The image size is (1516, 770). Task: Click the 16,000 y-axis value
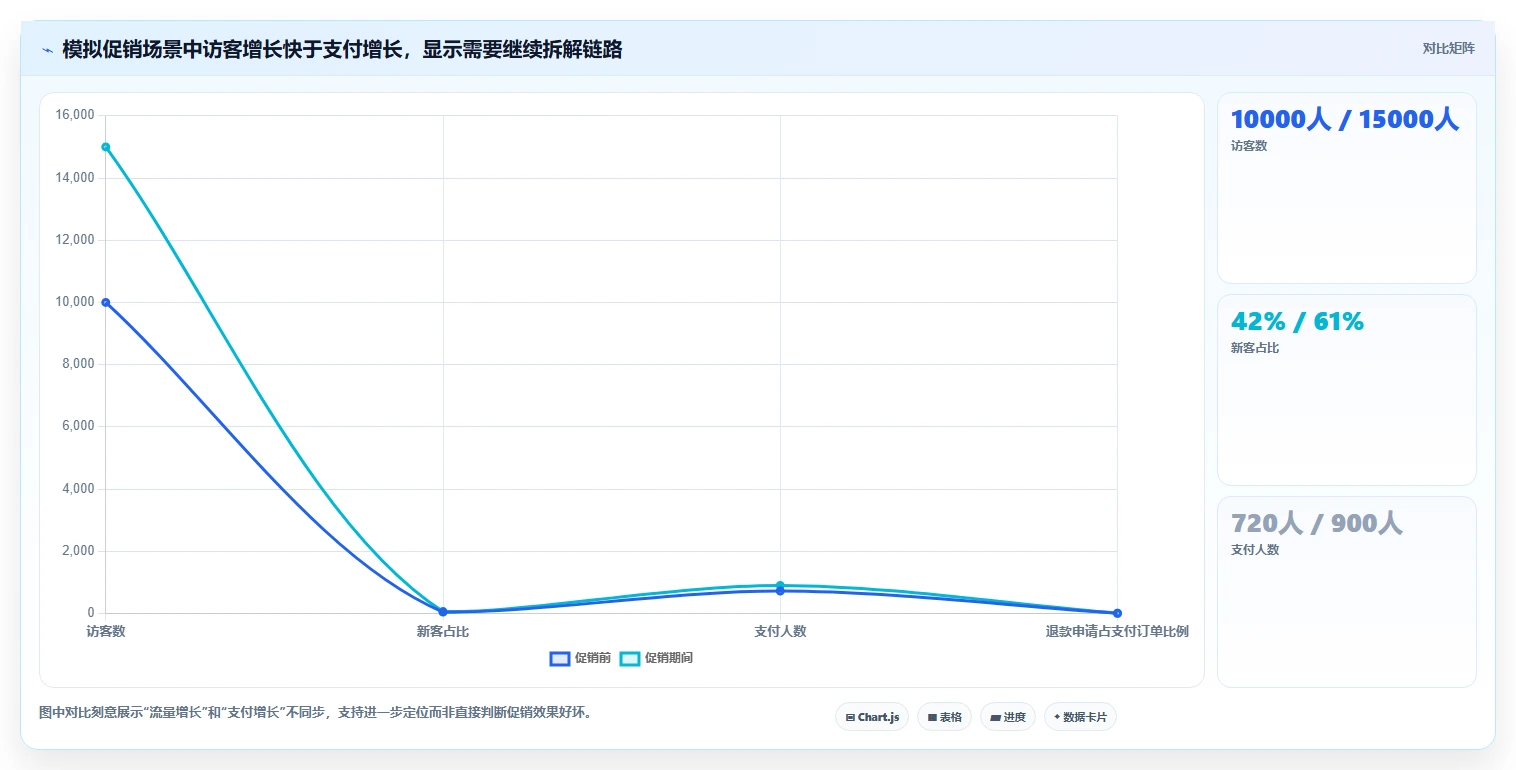75,115
